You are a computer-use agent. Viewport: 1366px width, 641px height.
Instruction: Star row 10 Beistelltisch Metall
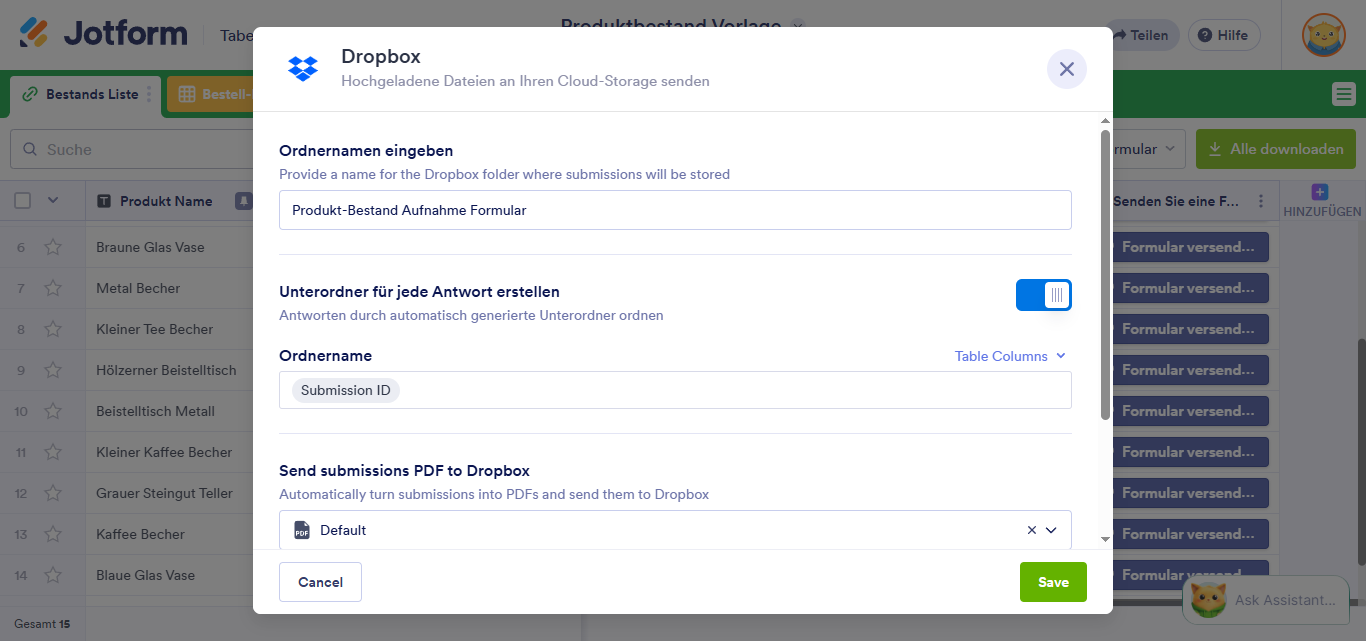[53, 411]
